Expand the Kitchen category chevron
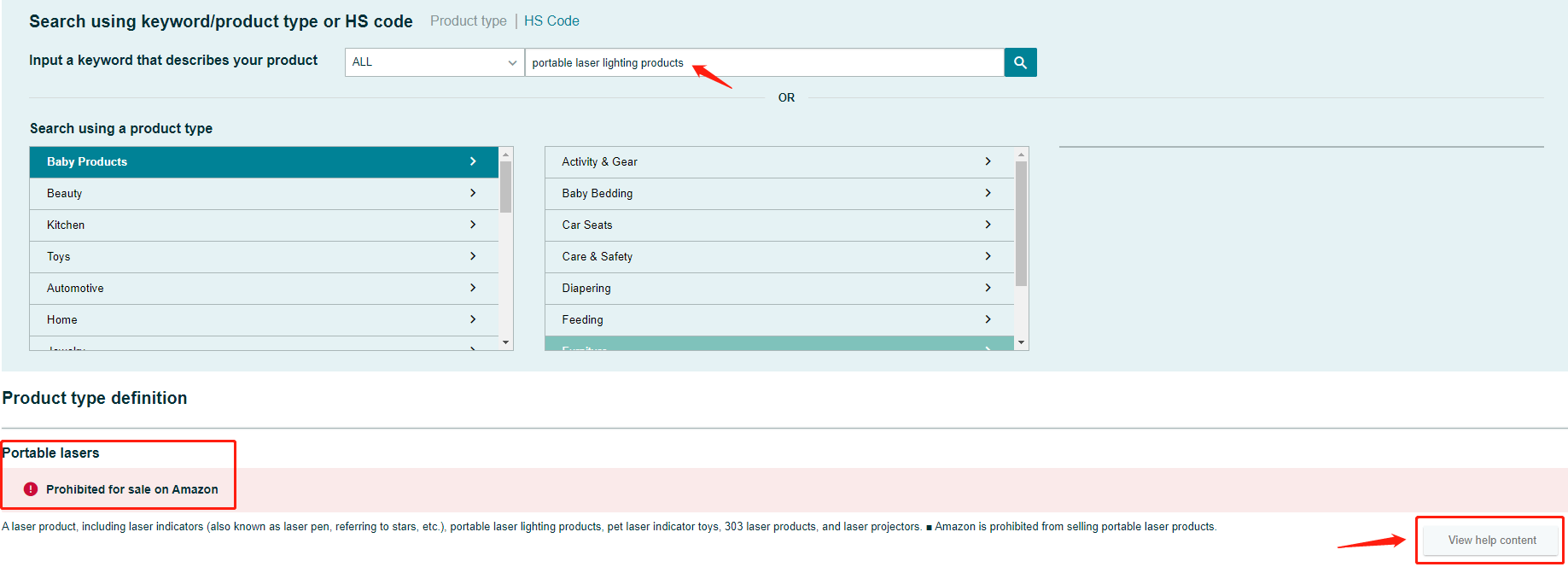Screen dimensions: 1568x567 click(473, 225)
